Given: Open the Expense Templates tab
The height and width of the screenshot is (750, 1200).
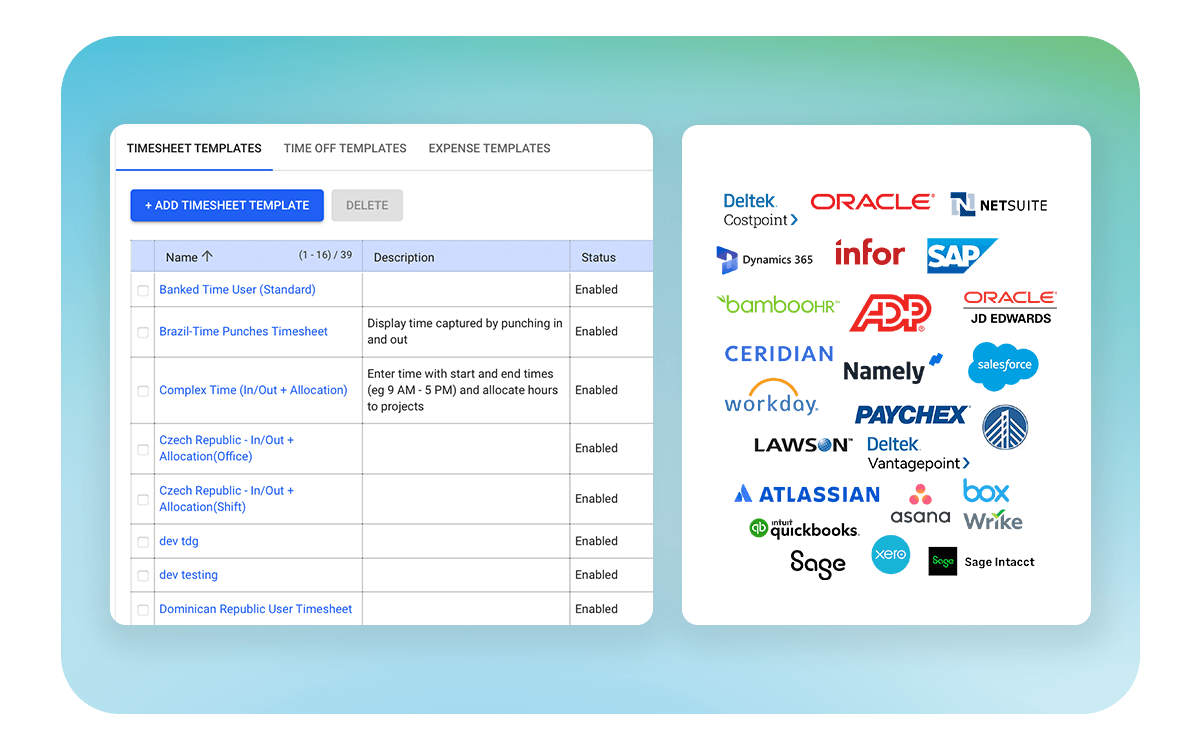Looking at the screenshot, I should point(489,148).
